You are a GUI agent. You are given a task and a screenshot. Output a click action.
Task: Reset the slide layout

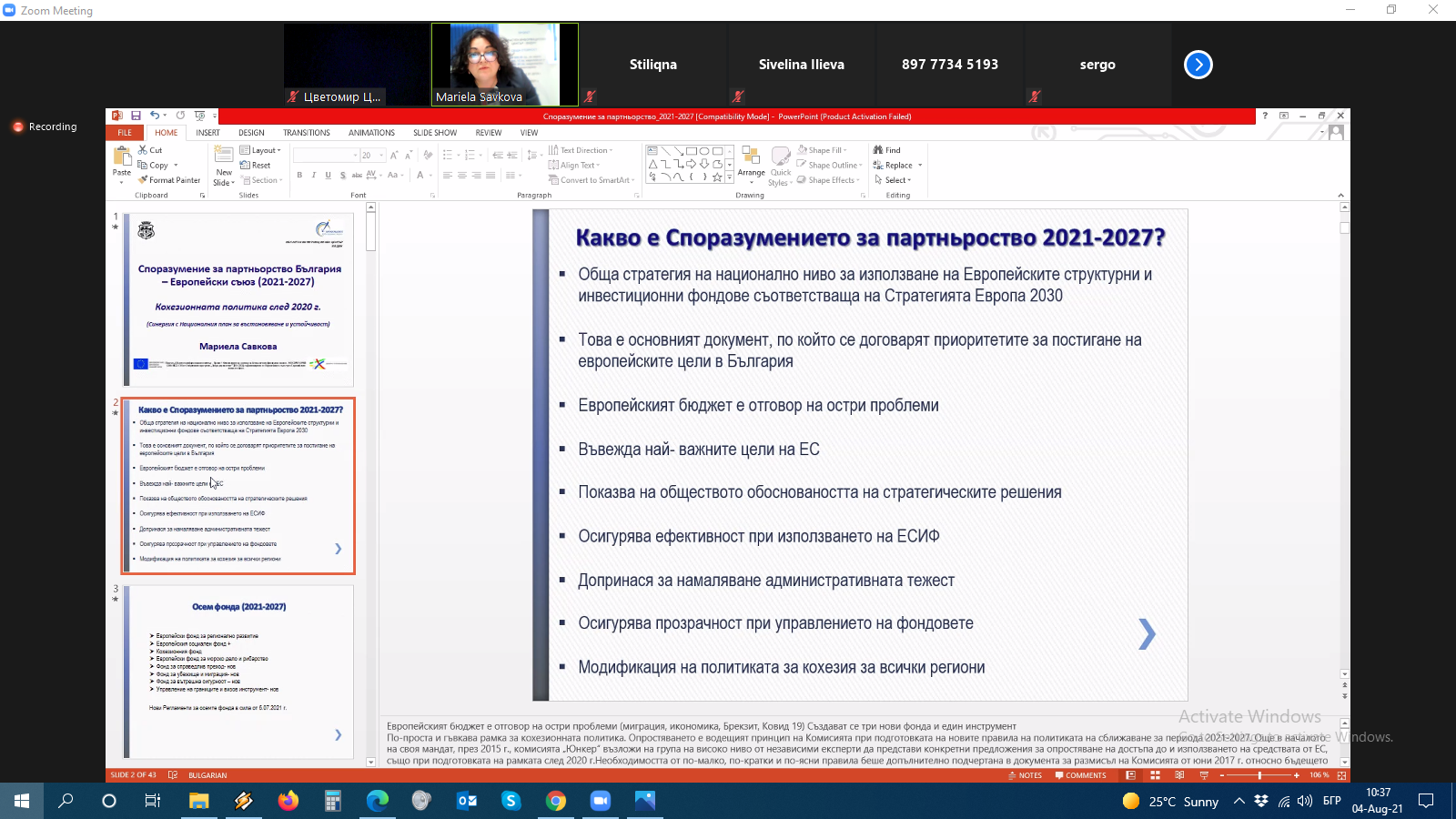pos(256,166)
